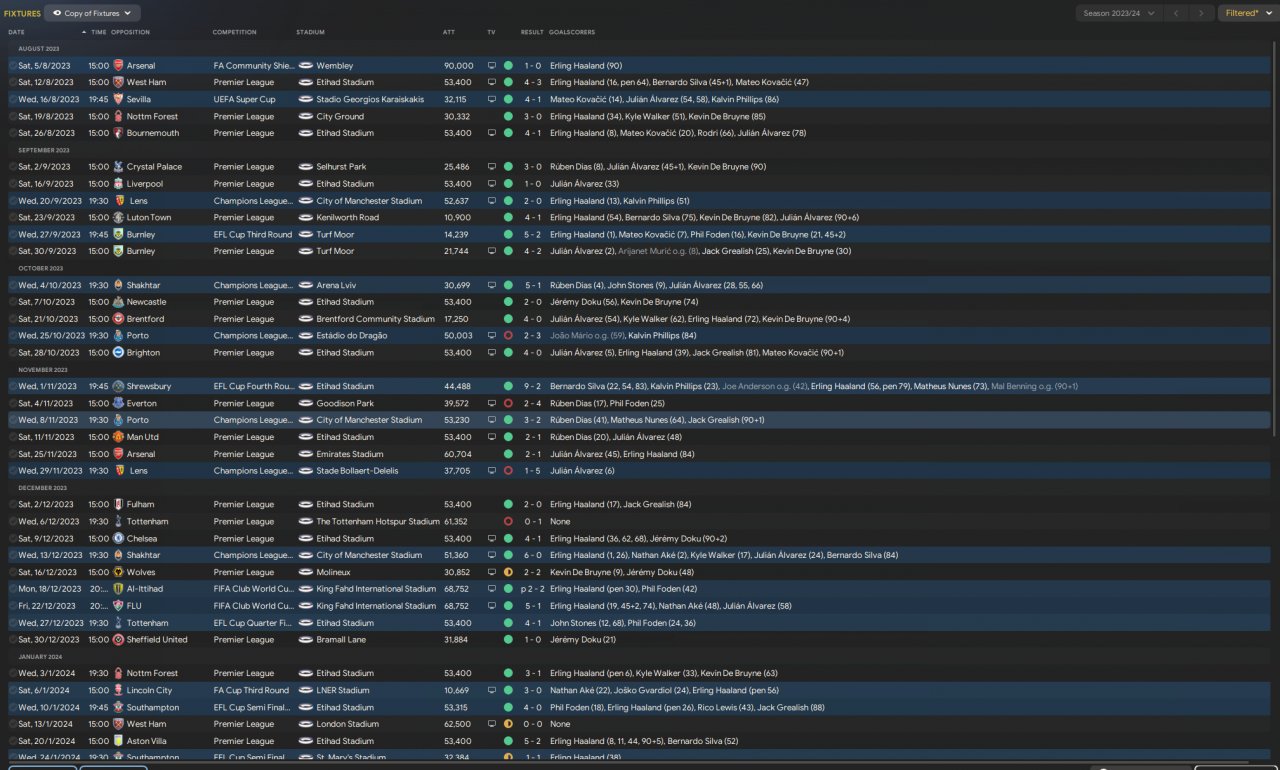Open the Etihad Stadium link in the Liverpool row
The width and height of the screenshot is (1280, 770).
tap(345, 184)
